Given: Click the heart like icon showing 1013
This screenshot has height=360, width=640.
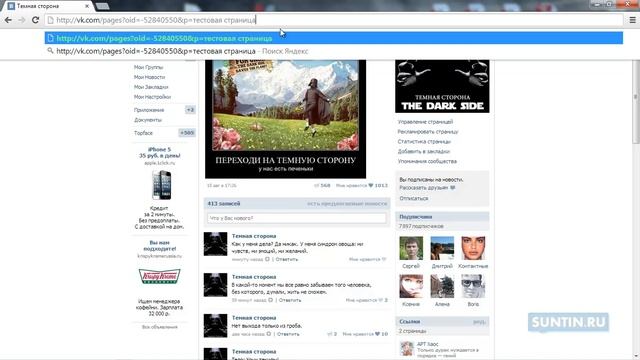Looking at the screenshot, I should click(371, 185).
